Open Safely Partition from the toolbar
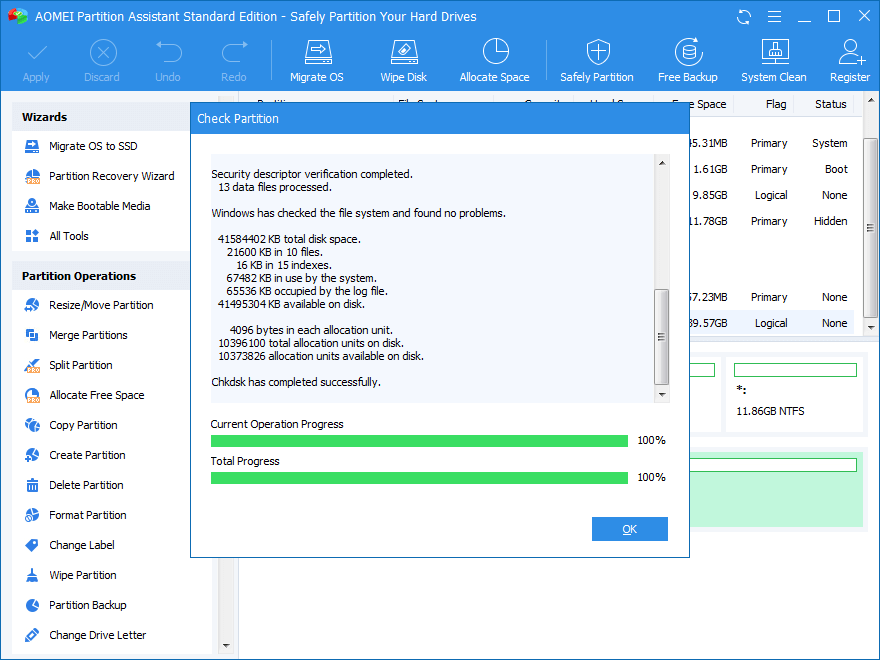 (597, 58)
